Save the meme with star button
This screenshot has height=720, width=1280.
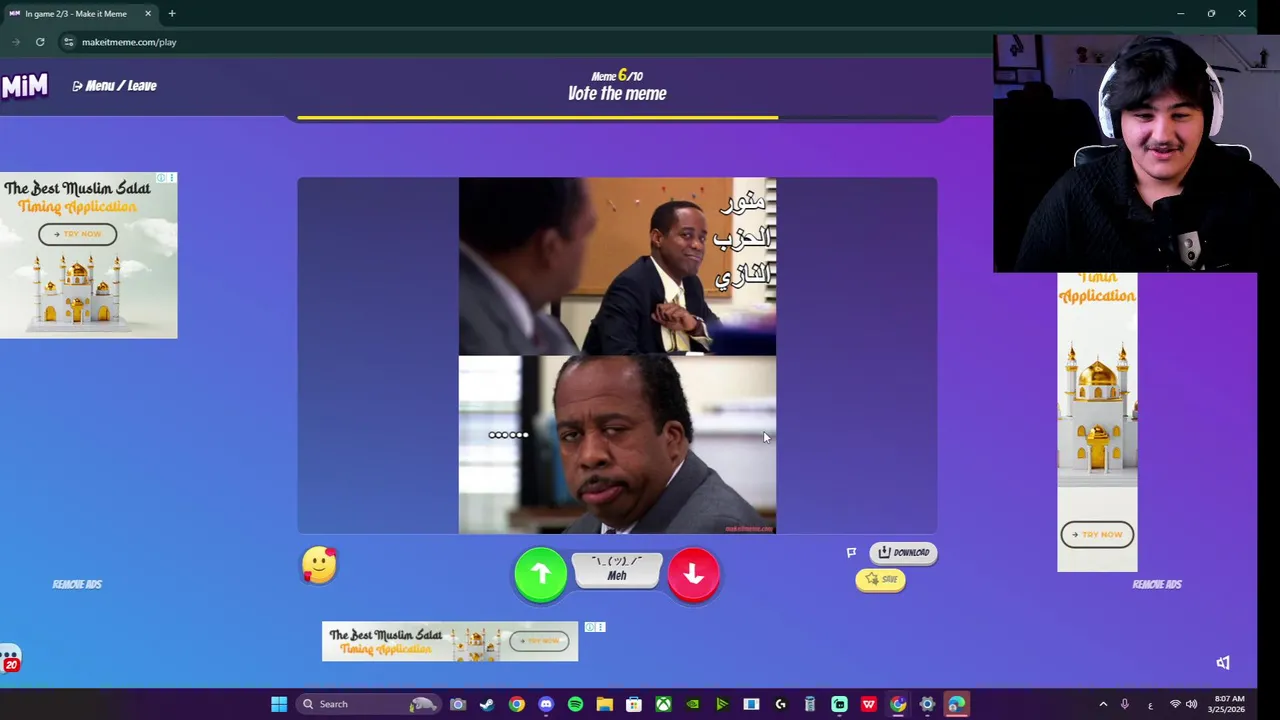(x=881, y=579)
